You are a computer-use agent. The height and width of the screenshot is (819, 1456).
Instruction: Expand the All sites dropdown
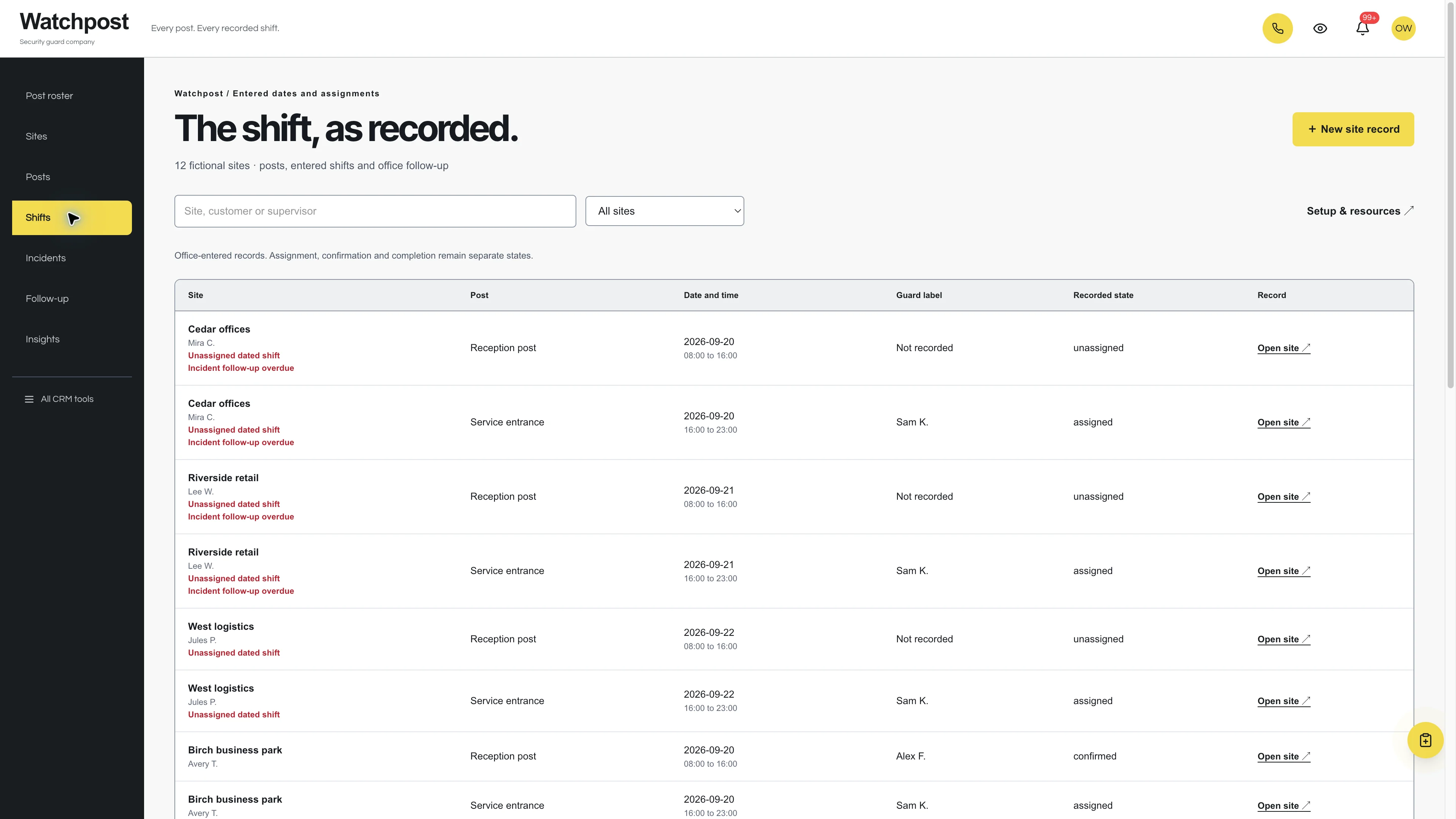pyautogui.click(x=664, y=212)
